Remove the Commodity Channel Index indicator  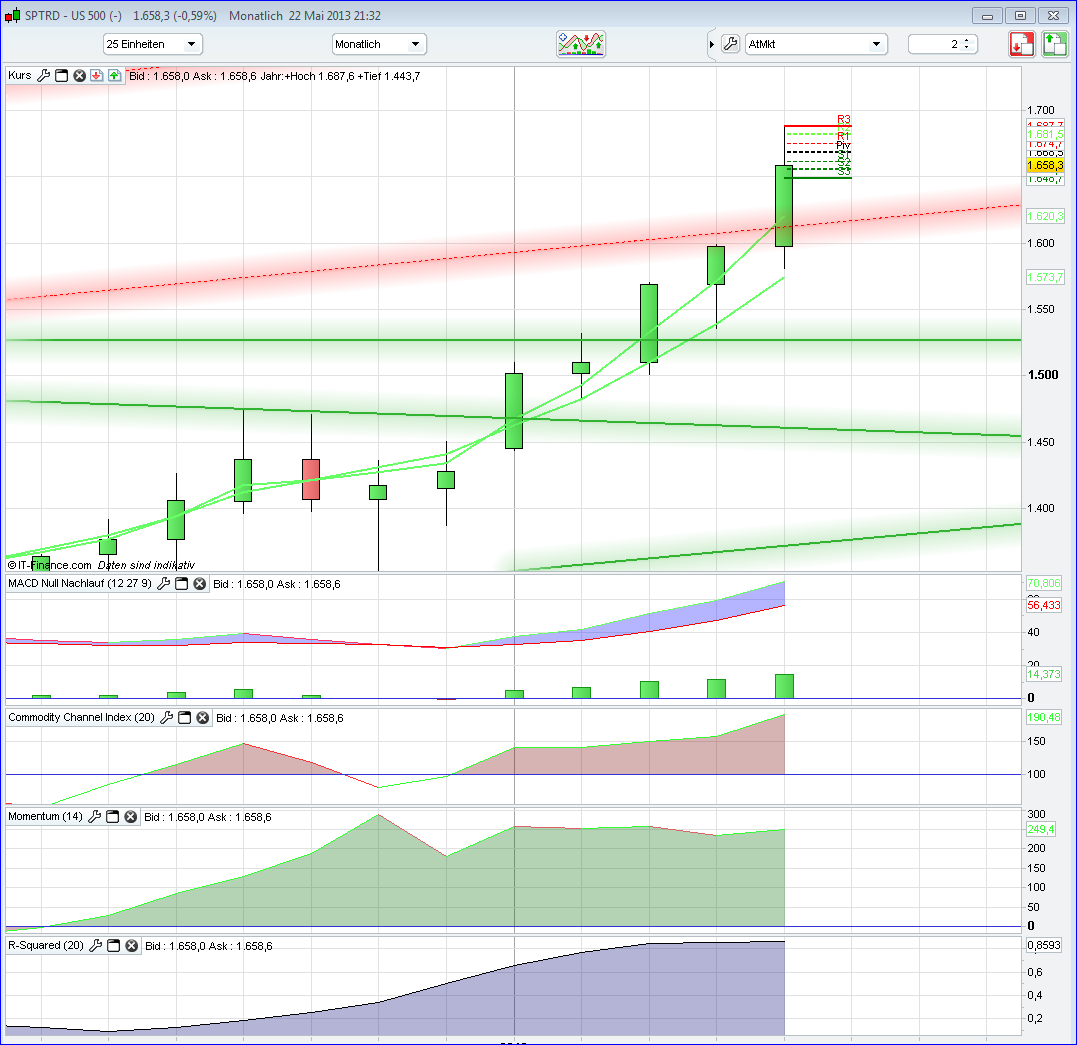coord(203,718)
